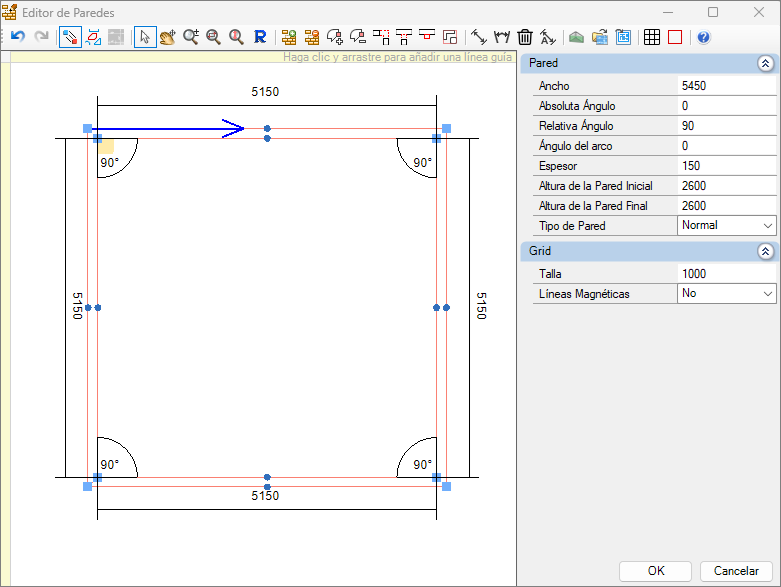Edit the Absoluta Ángulo value field
The height and width of the screenshot is (587, 781).
pos(727,106)
